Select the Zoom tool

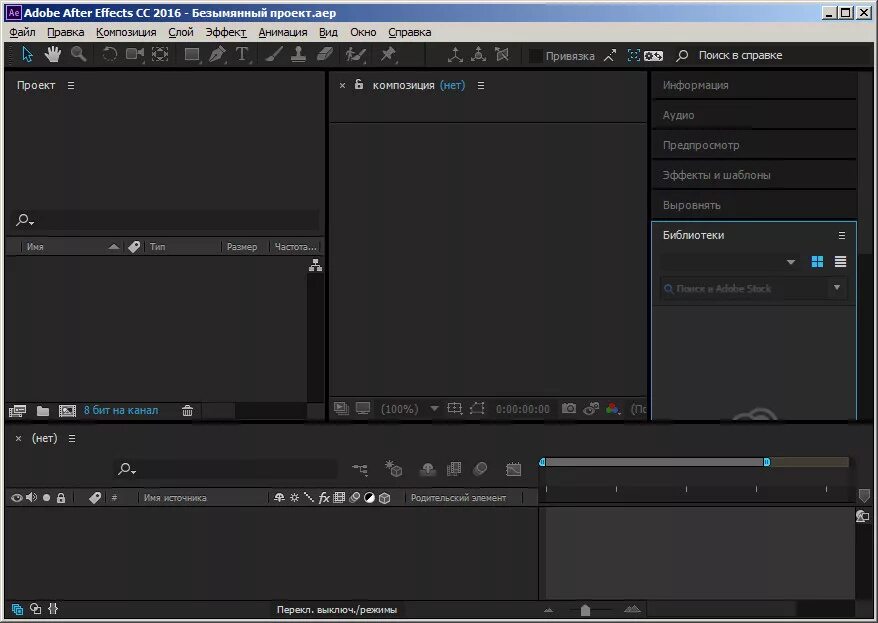tap(78, 55)
